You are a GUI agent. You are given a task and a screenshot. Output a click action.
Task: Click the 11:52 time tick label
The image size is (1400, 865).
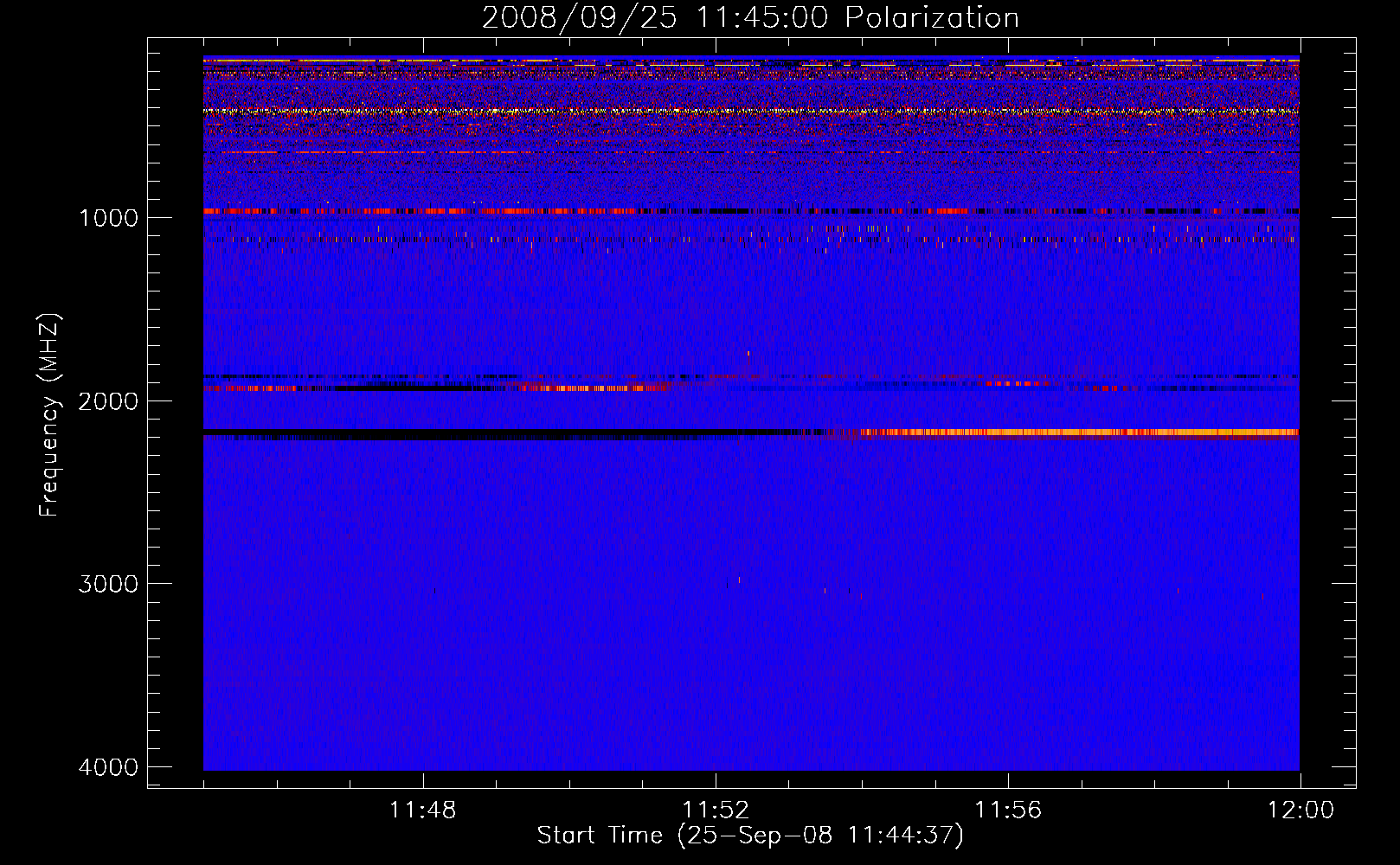point(715,811)
